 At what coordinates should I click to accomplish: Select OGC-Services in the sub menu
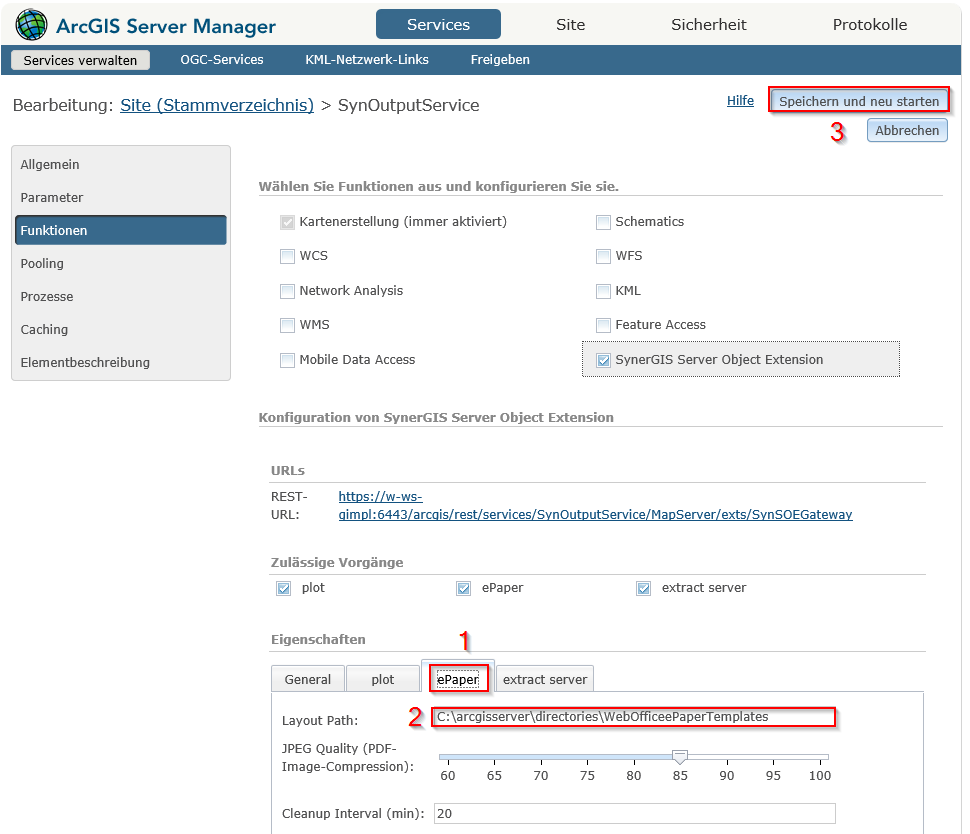[x=222, y=60]
